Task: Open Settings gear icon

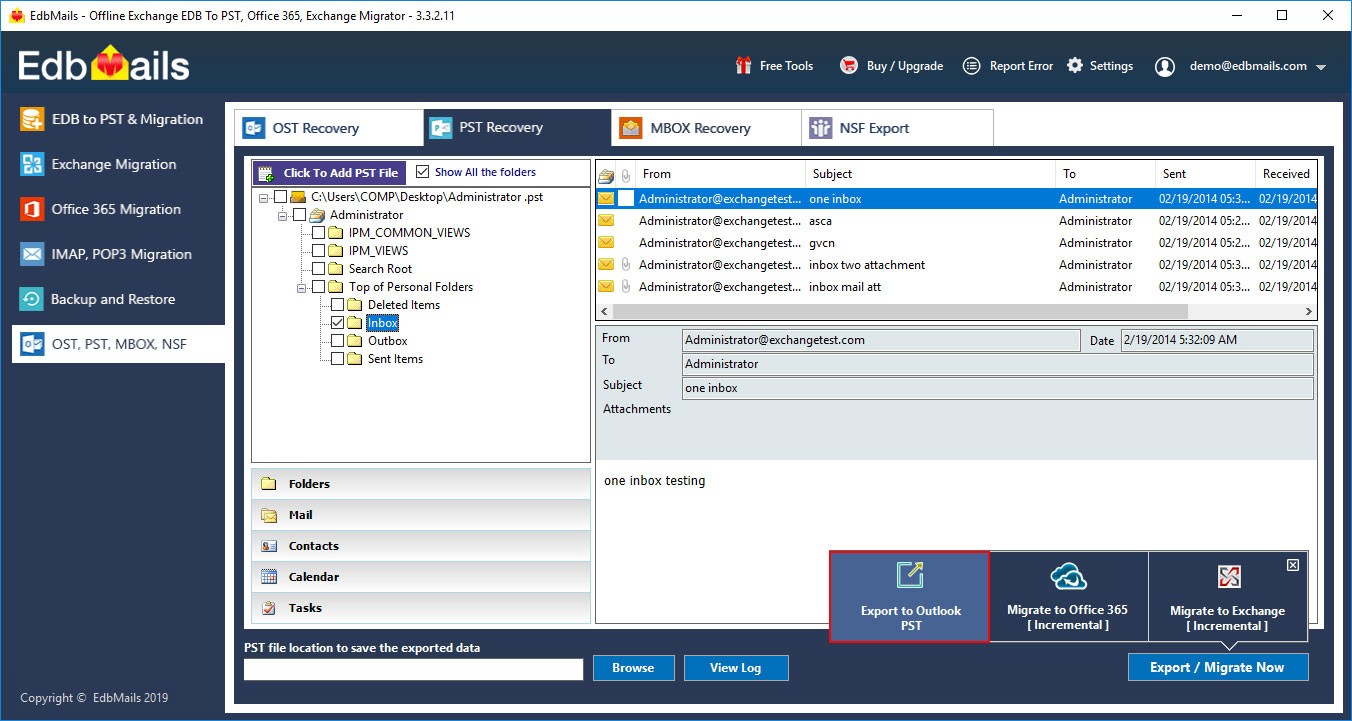Action: (x=1075, y=66)
